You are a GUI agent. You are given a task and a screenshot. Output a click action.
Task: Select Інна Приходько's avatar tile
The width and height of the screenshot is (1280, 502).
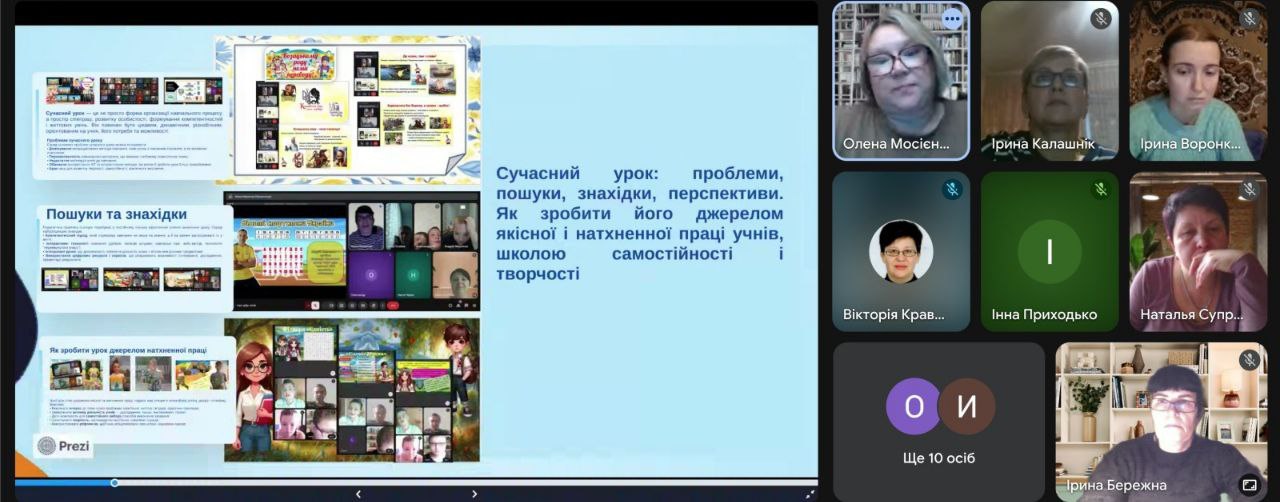[1049, 250]
